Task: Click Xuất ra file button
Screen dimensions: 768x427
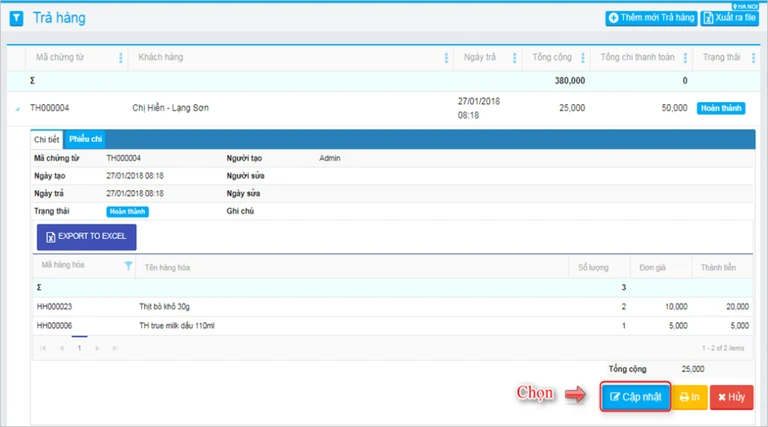Action: pos(729,18)
